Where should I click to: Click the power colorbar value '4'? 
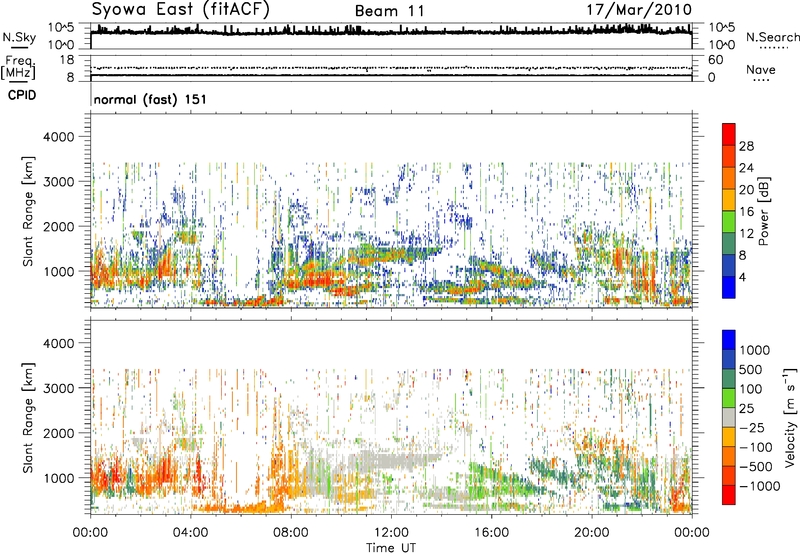coord(742,277)
